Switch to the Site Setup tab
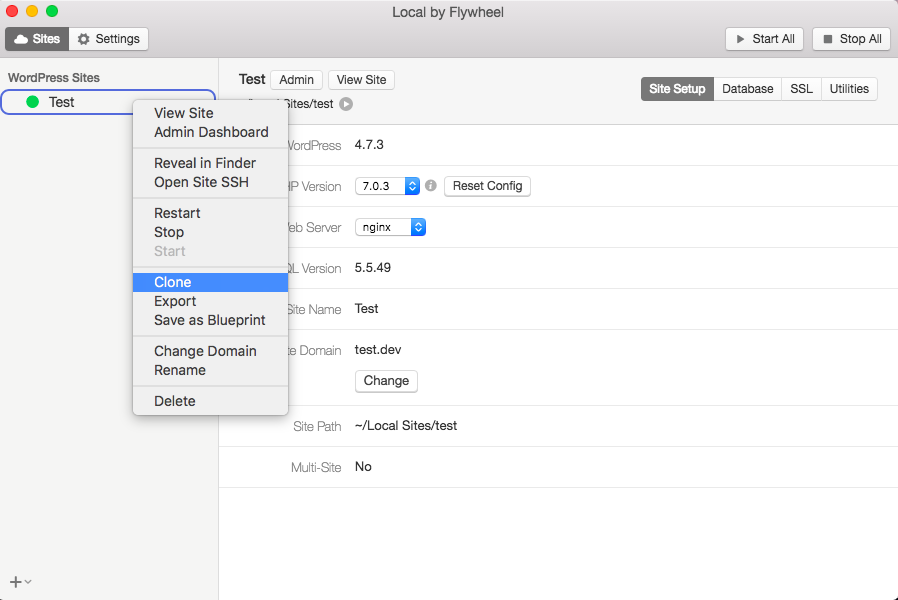The height and width of the screenshot is (600, 898). 677,89
